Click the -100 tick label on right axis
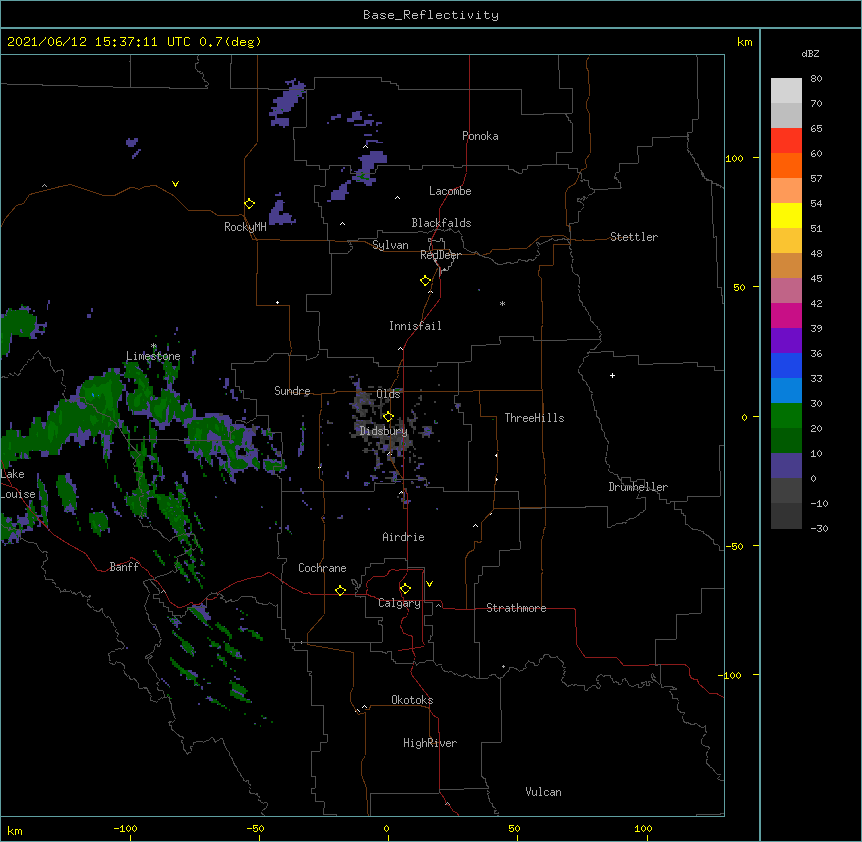 coord(730,675)
